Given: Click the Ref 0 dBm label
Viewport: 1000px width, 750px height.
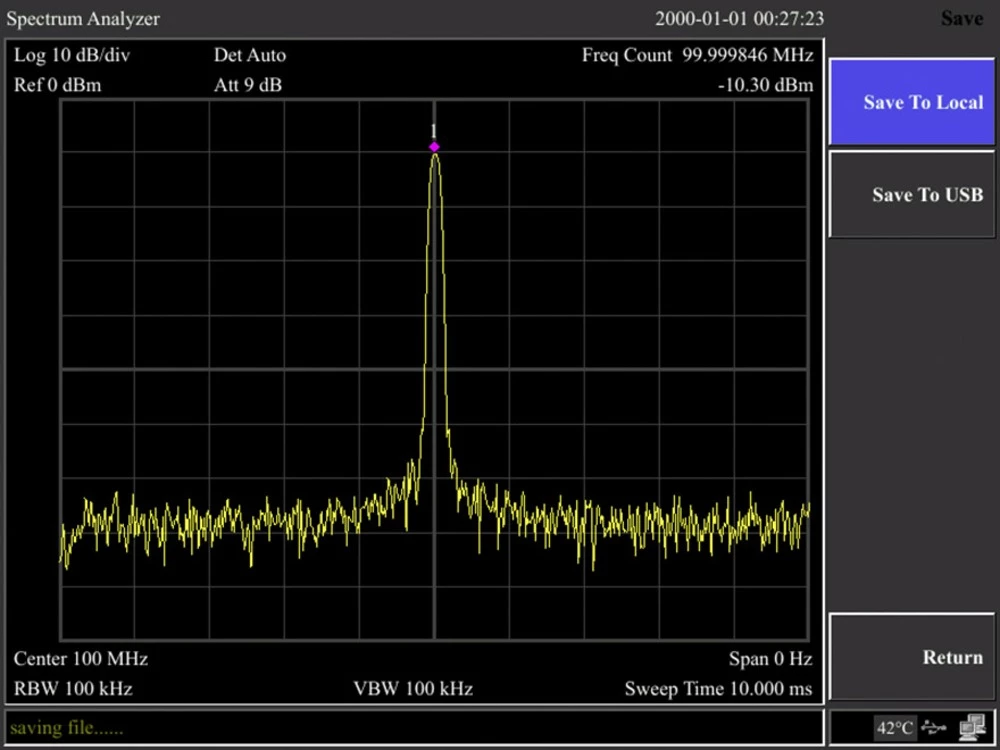Looking at the screenshot, I should click(x=58, y=85).
